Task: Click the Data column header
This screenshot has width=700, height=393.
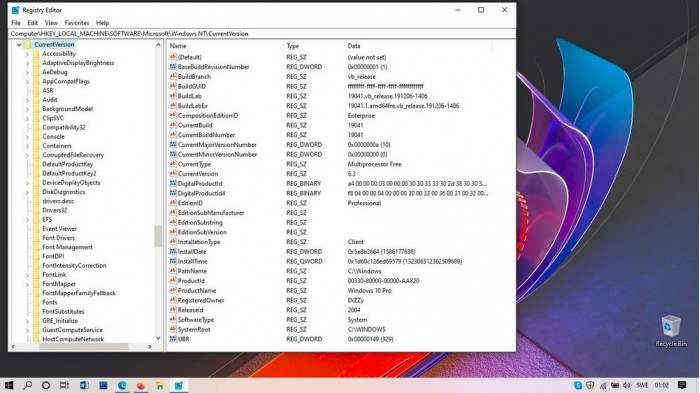Action: pyautogui.click(x=418, y=46)
